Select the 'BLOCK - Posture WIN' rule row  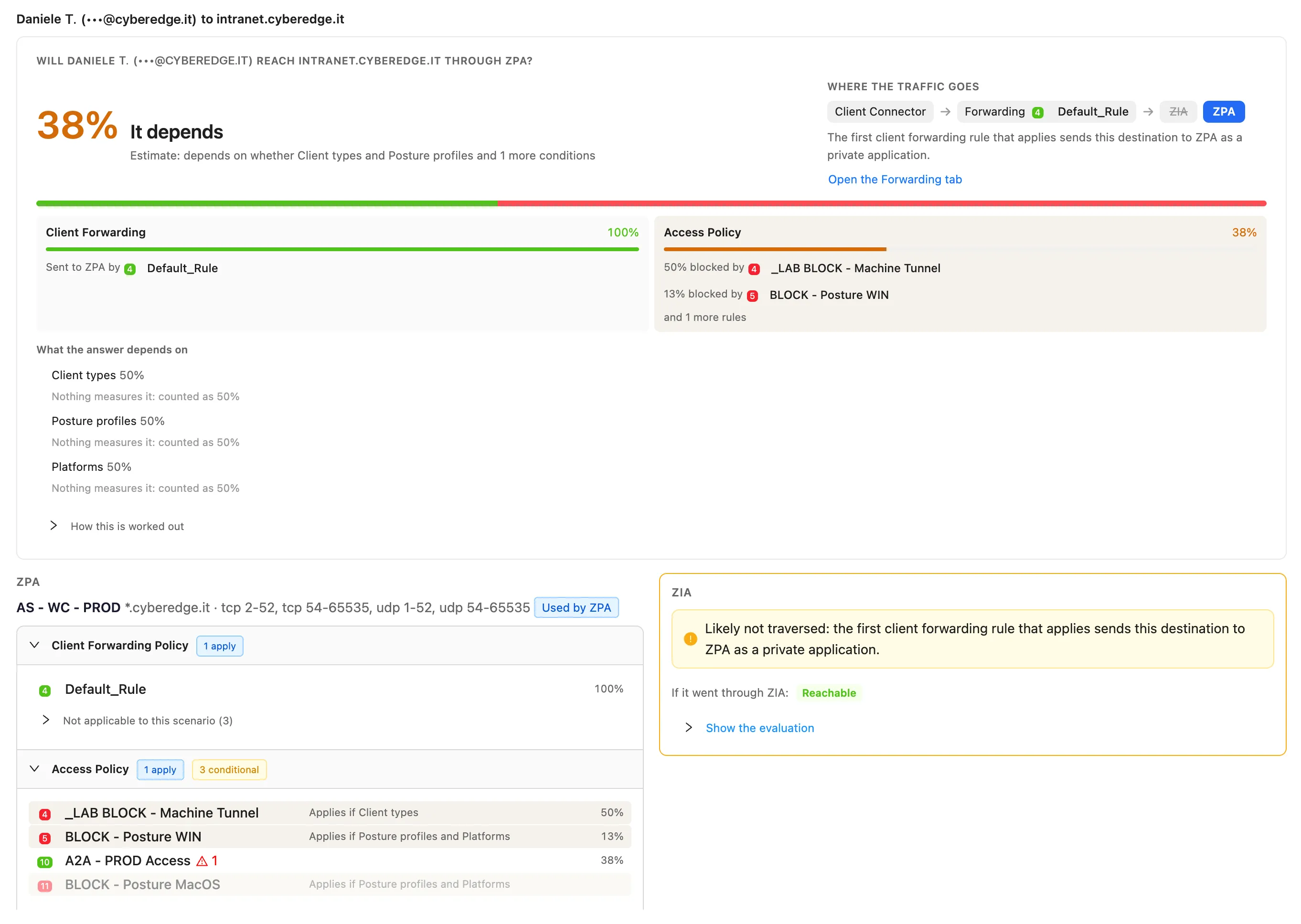330,837
